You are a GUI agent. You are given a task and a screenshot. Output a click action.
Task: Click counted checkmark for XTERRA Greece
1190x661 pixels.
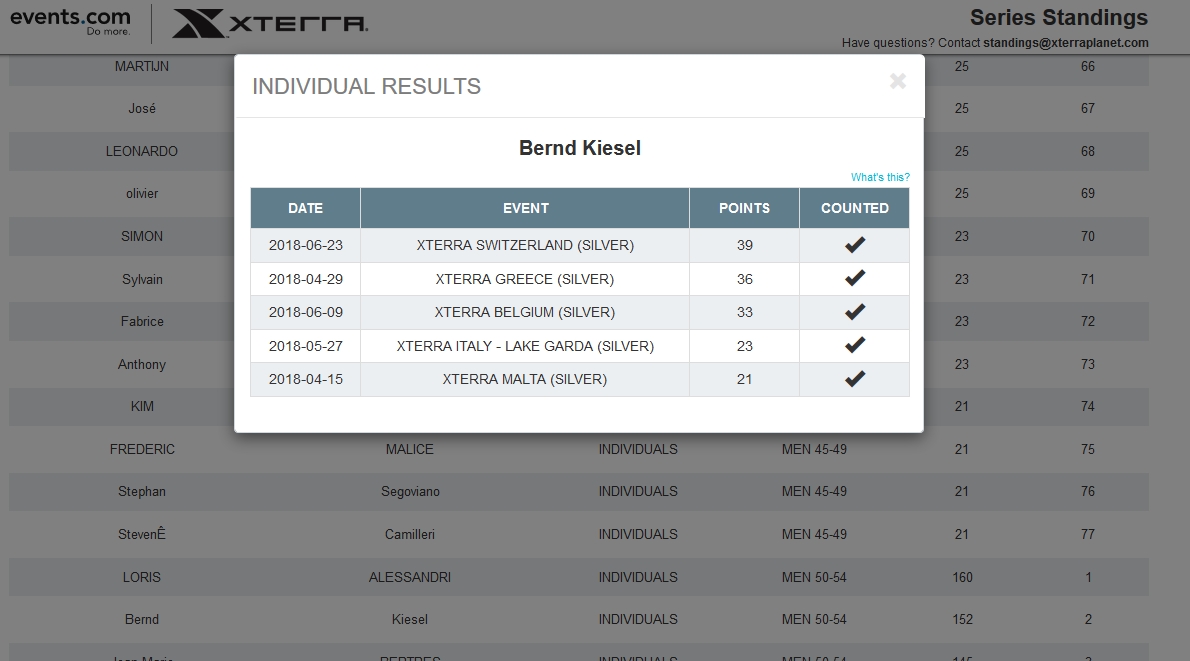click(854, 279)
